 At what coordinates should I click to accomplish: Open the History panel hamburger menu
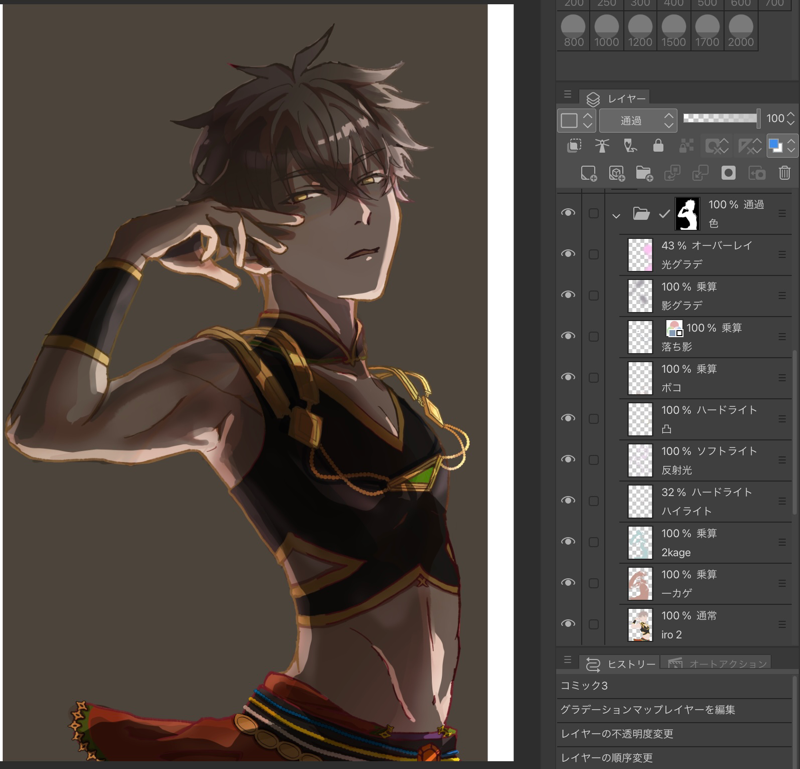[x=567, y=660]
